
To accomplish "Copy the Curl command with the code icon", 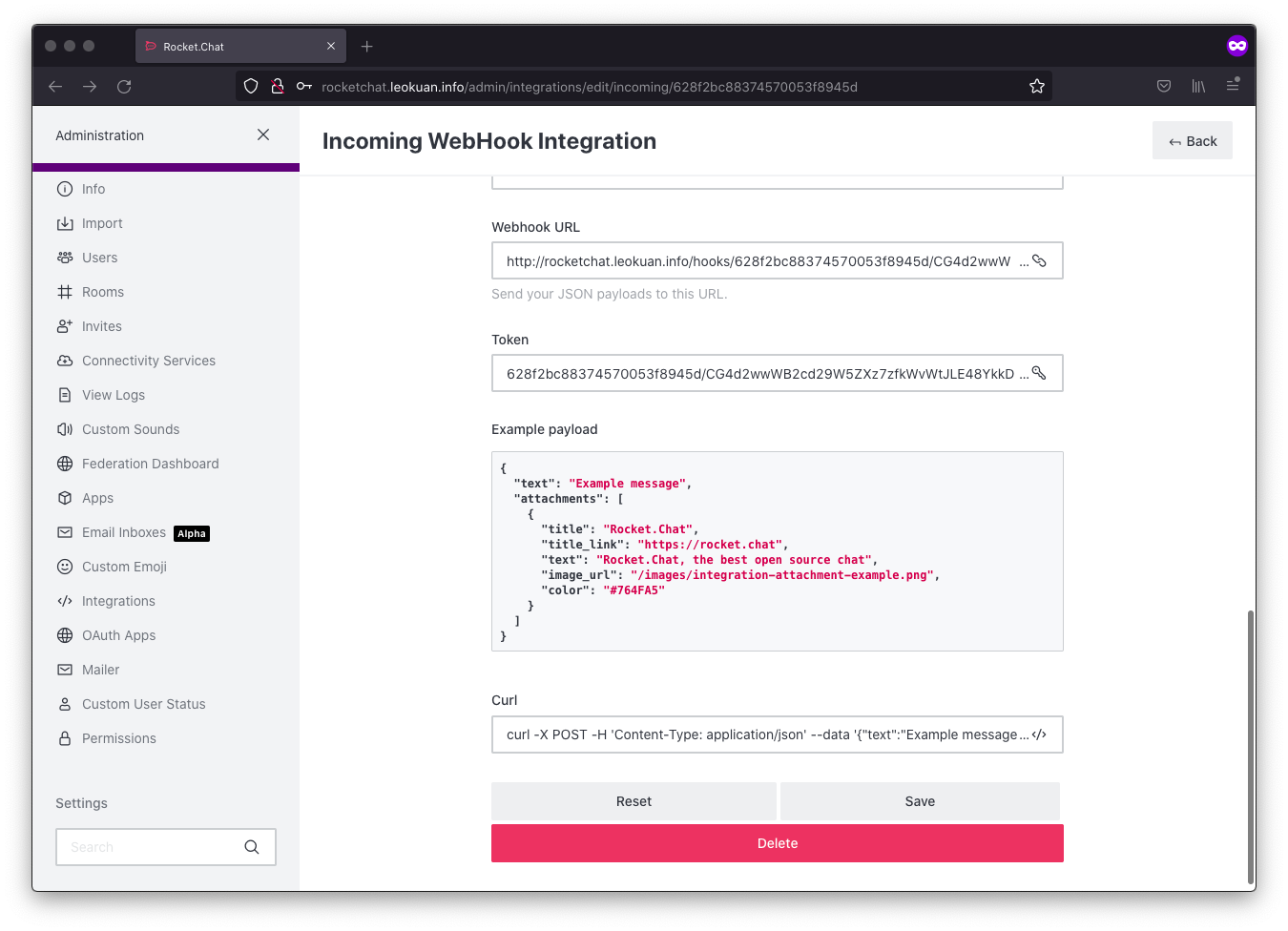I will tap(1040, 734).
